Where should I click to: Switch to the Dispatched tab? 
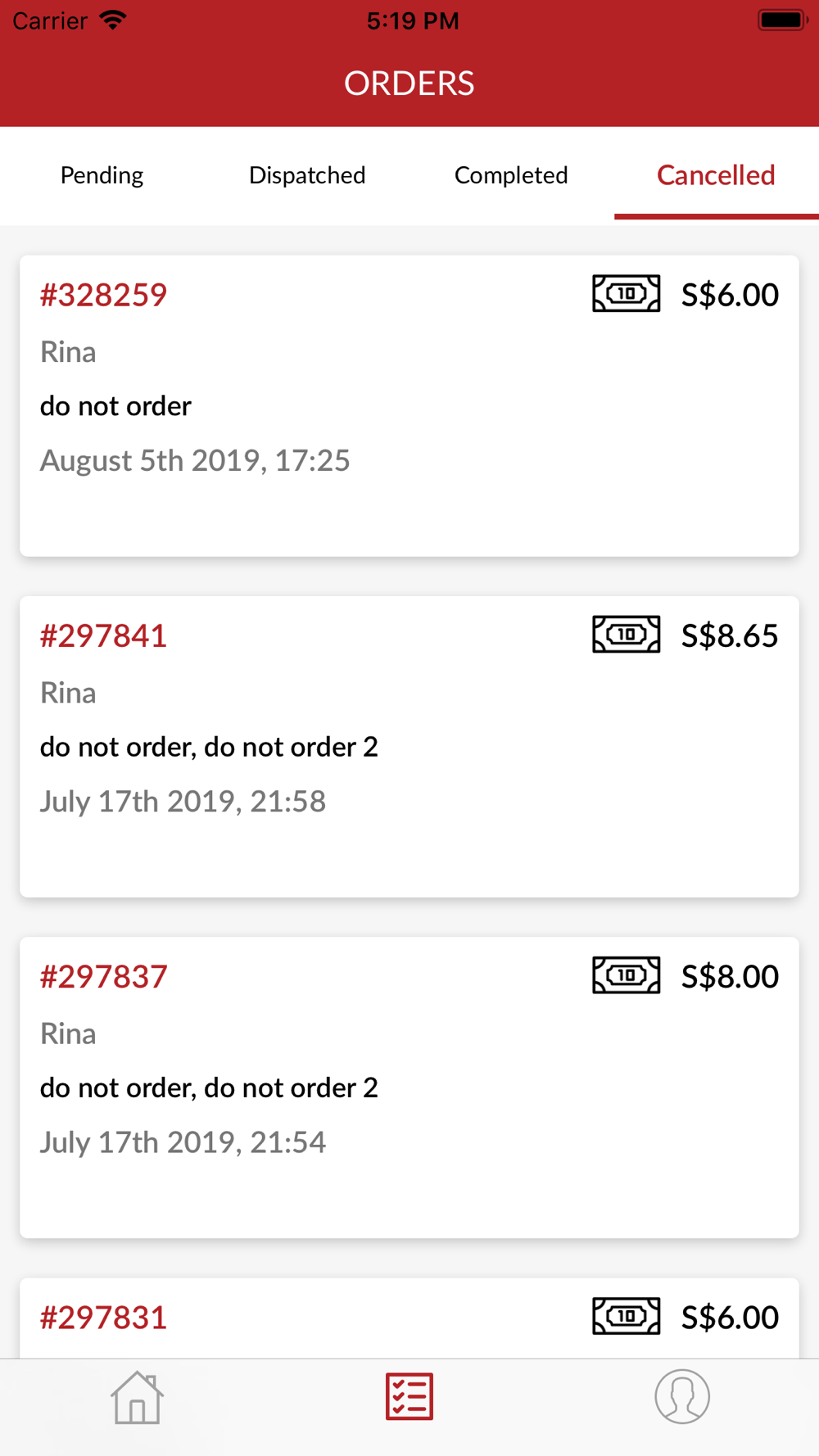point(307,175)
